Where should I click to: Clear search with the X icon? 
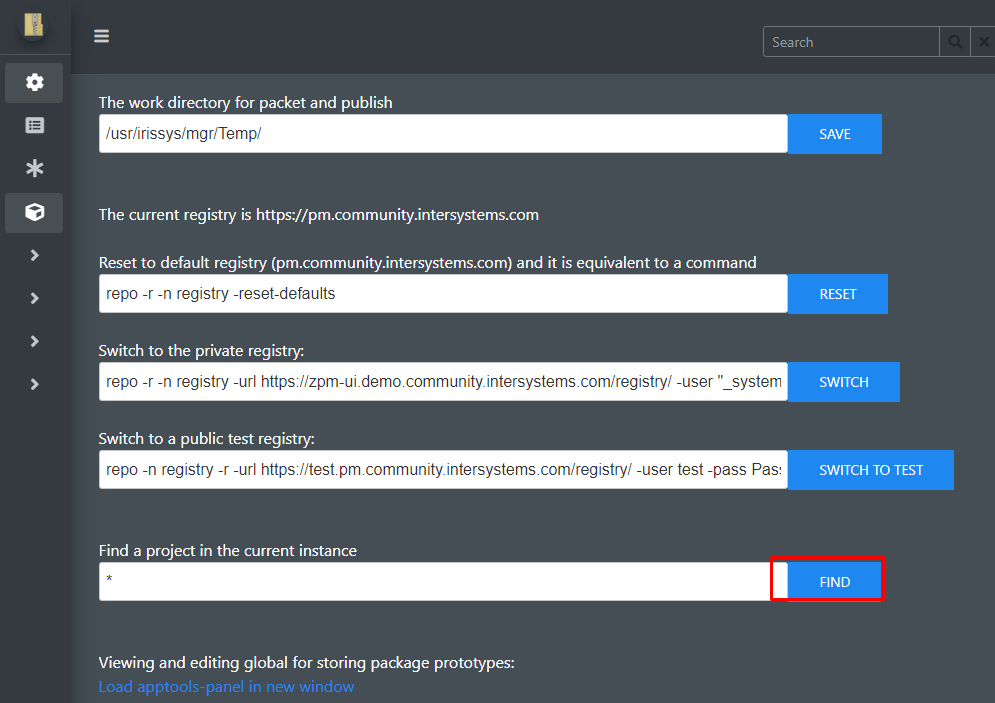[983, 42]
